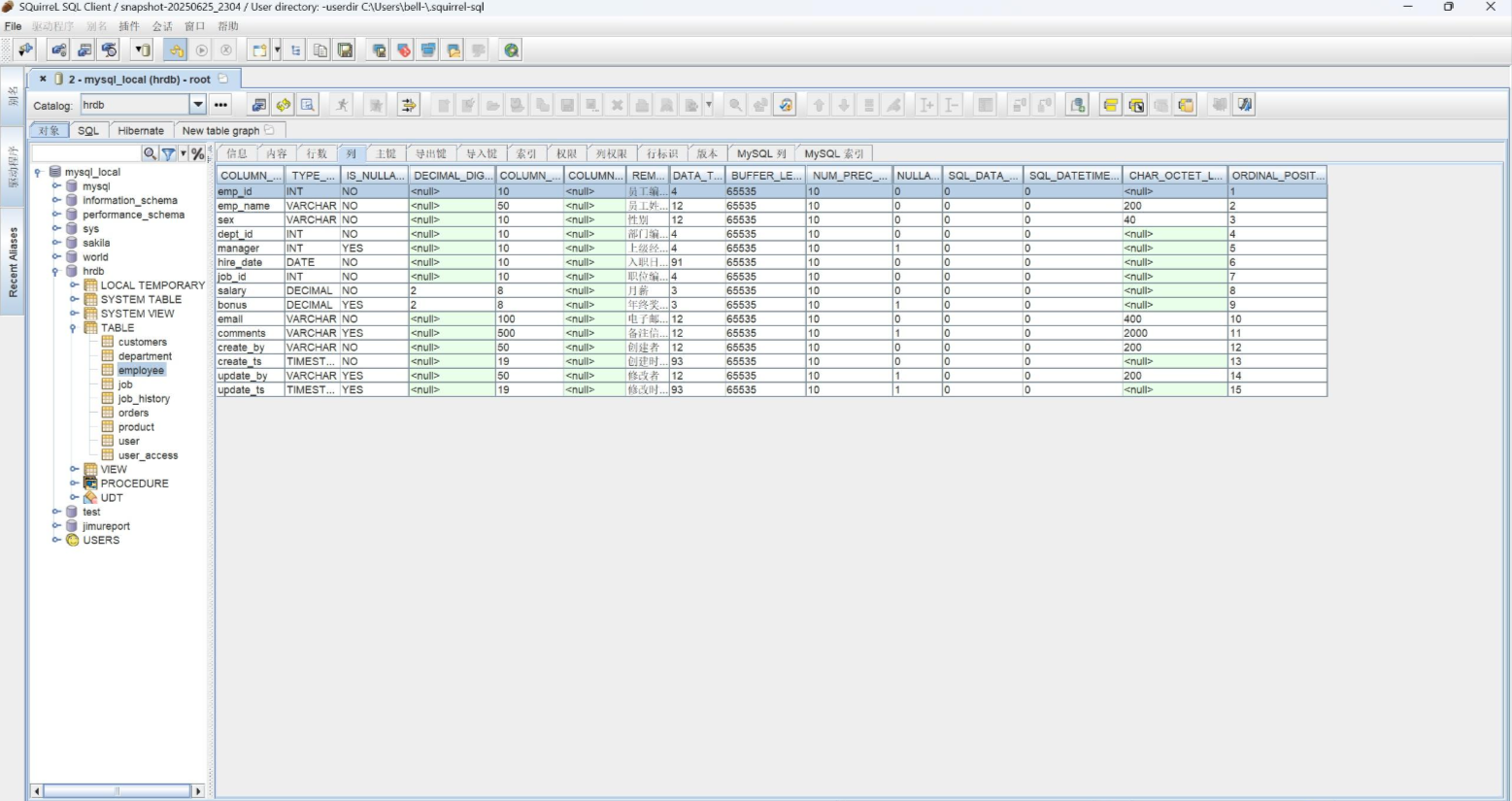The height and width of the screenshot is (801, 1512).
Task: Open the Recent Aliases side panel
Action: pyautogui.click(x=13, y=262)
